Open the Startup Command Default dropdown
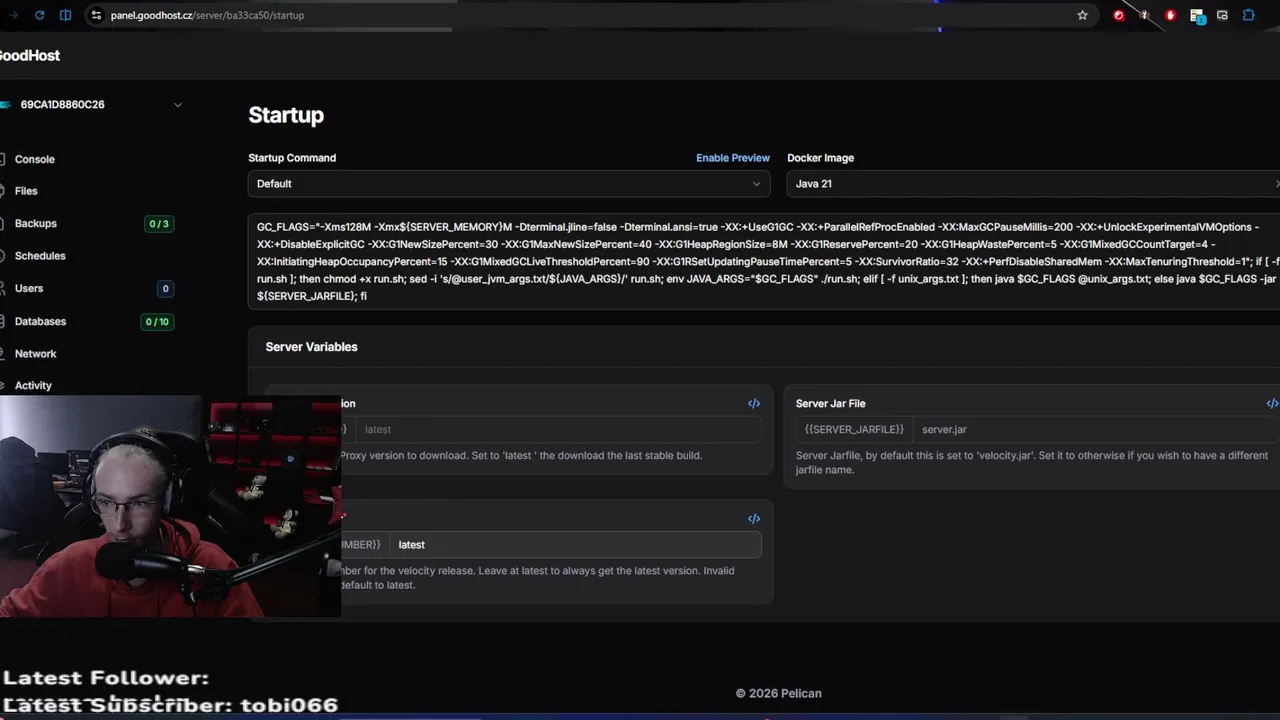Image resolution: width=1280 pixels, height=720 pixels. click(x=509, y=184)
